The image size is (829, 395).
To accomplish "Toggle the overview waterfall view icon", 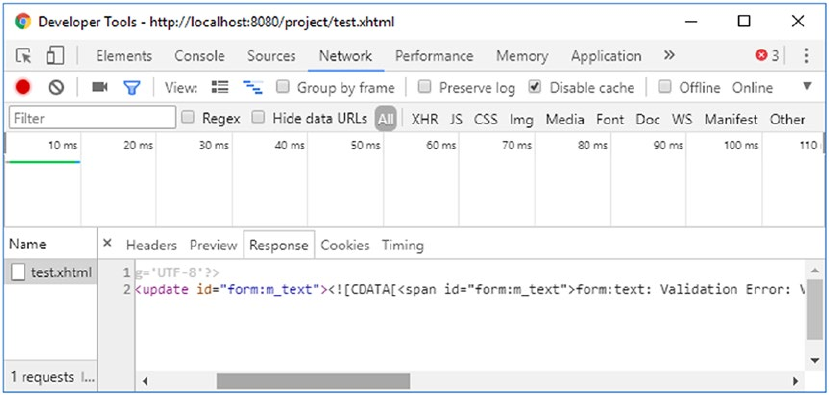I will pos(253,88).
